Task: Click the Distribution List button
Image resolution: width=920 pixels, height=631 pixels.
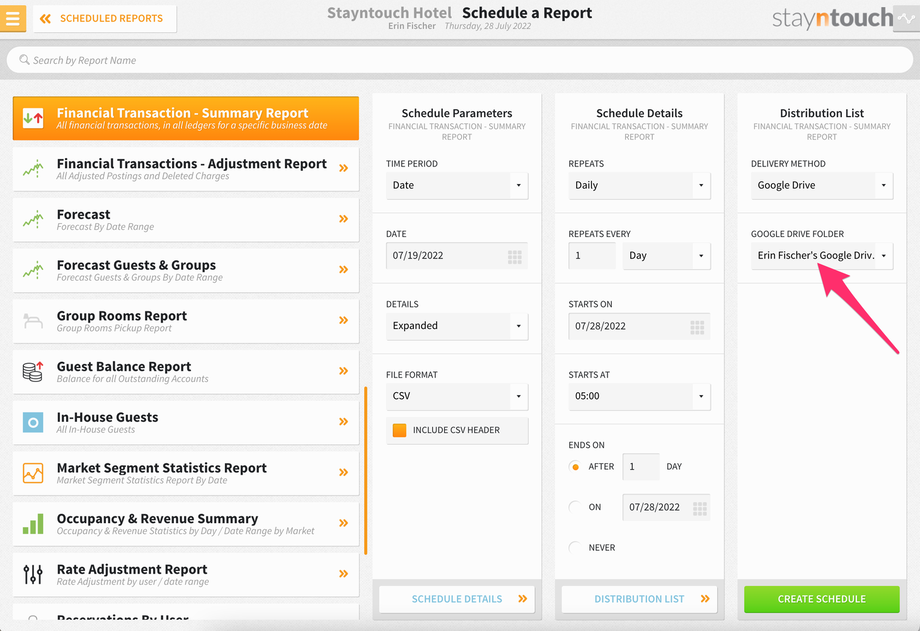Action: [x=640, y=599]
